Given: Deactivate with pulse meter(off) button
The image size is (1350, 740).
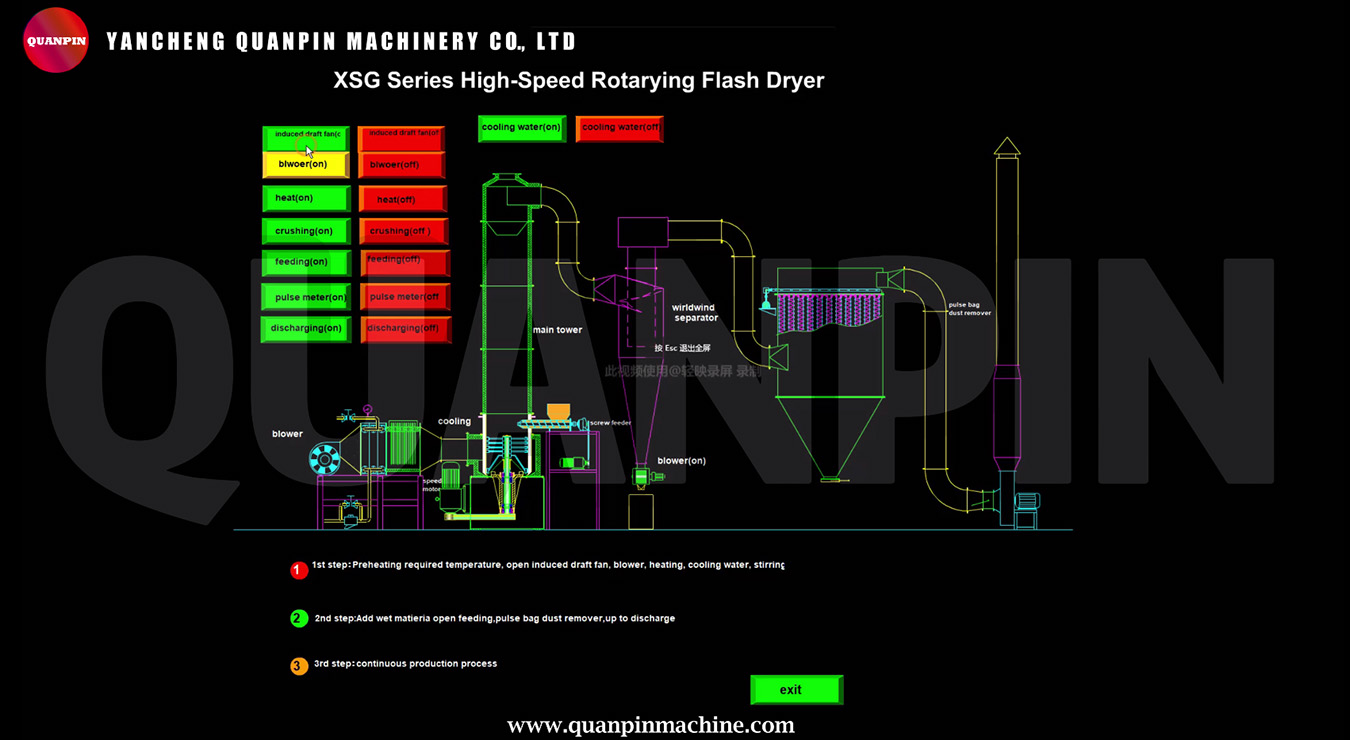Looking at the screenshot, I should (405, 297).
